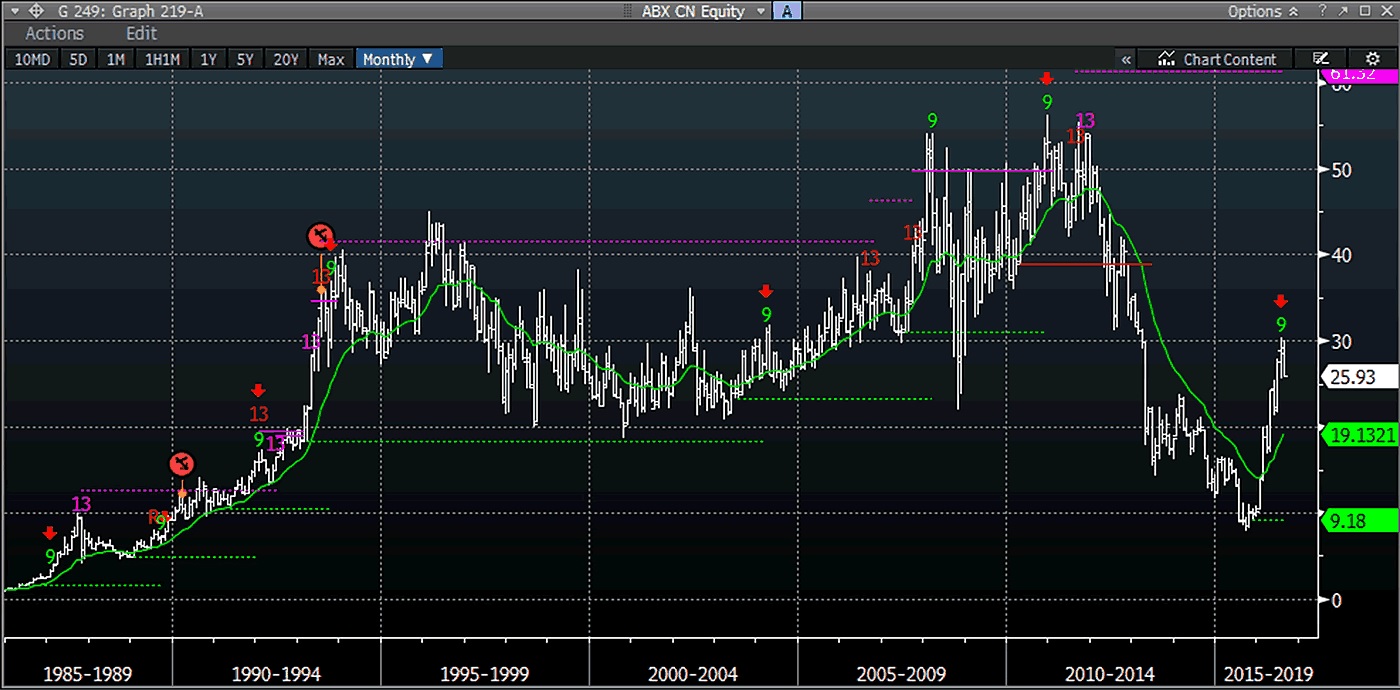Click the annotation edit pencil icon
Image resolution: width=1400 pixels, height=690 pixels.
tap(1321, 59)
